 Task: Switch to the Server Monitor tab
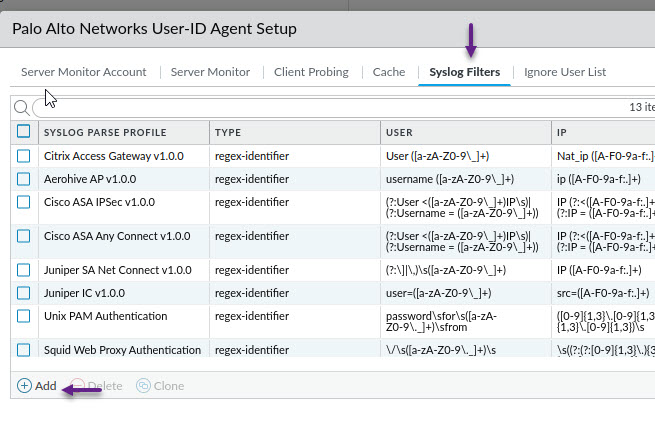[x=210, y=72]
